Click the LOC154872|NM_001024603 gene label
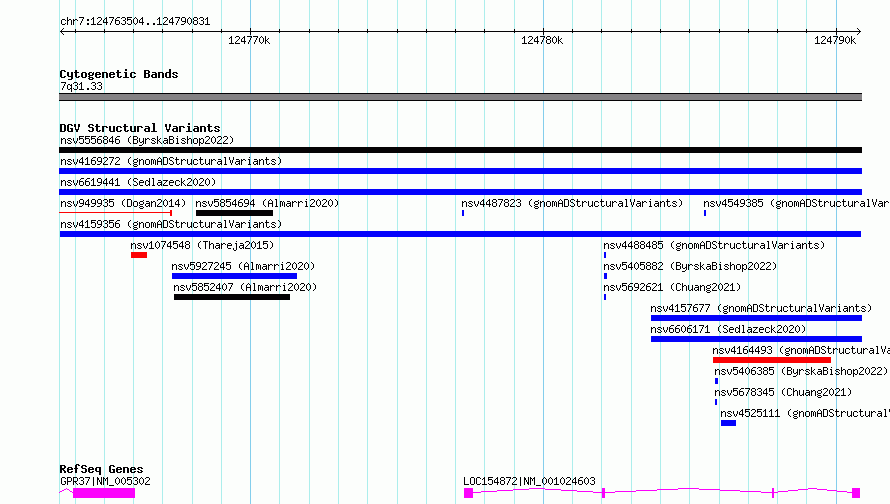Viewport: 890px width, 504px height. [x=530, y=481]
